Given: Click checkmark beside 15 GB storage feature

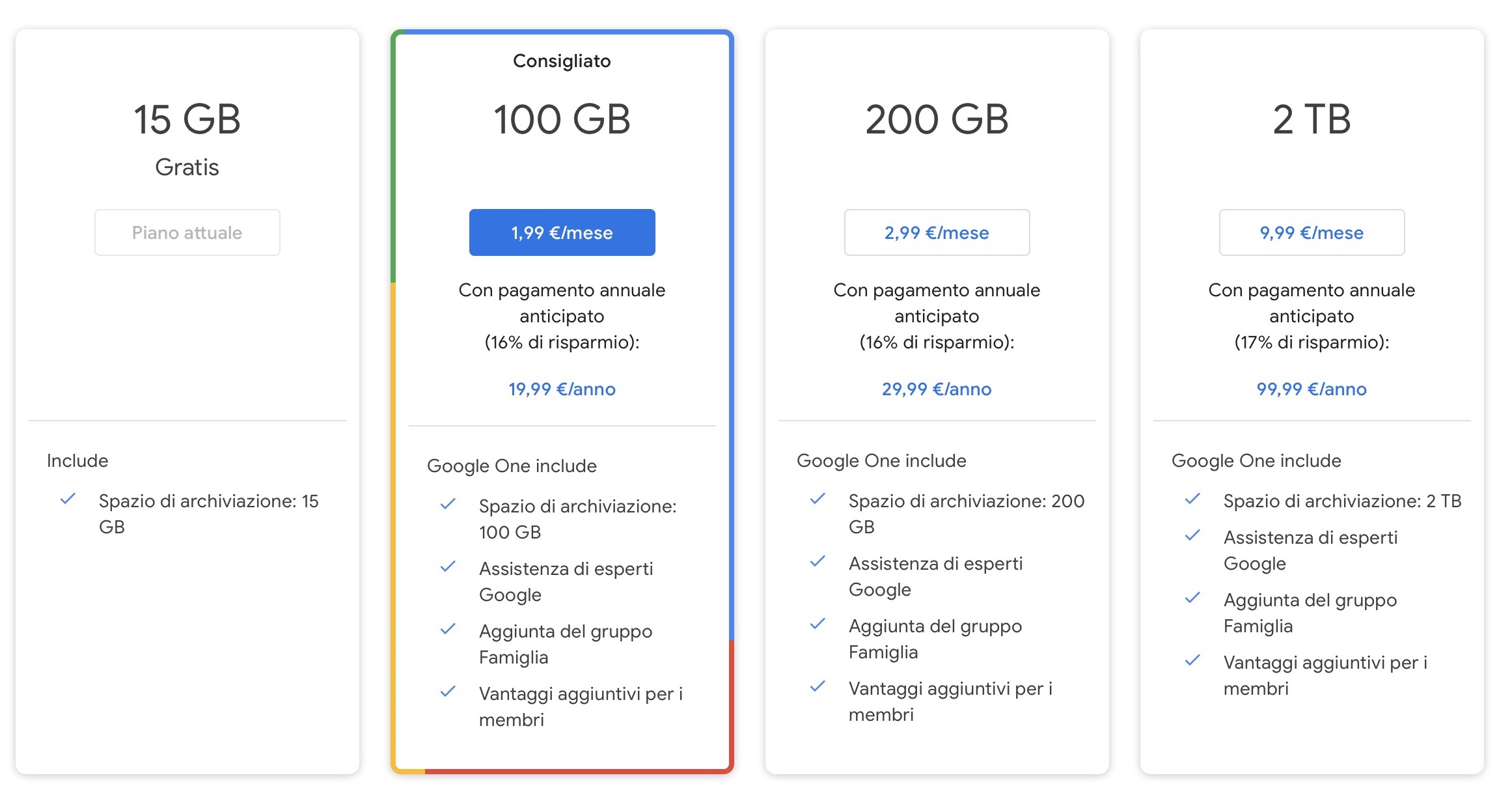Looking at the screenshot, I should tap(68, 499).
